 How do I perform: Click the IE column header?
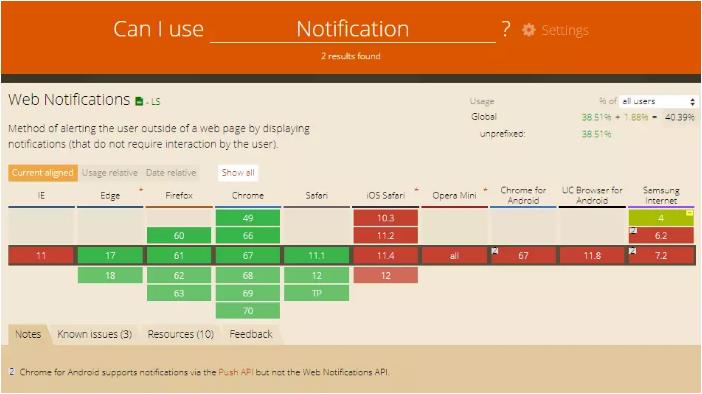click(x=41, y=196)
